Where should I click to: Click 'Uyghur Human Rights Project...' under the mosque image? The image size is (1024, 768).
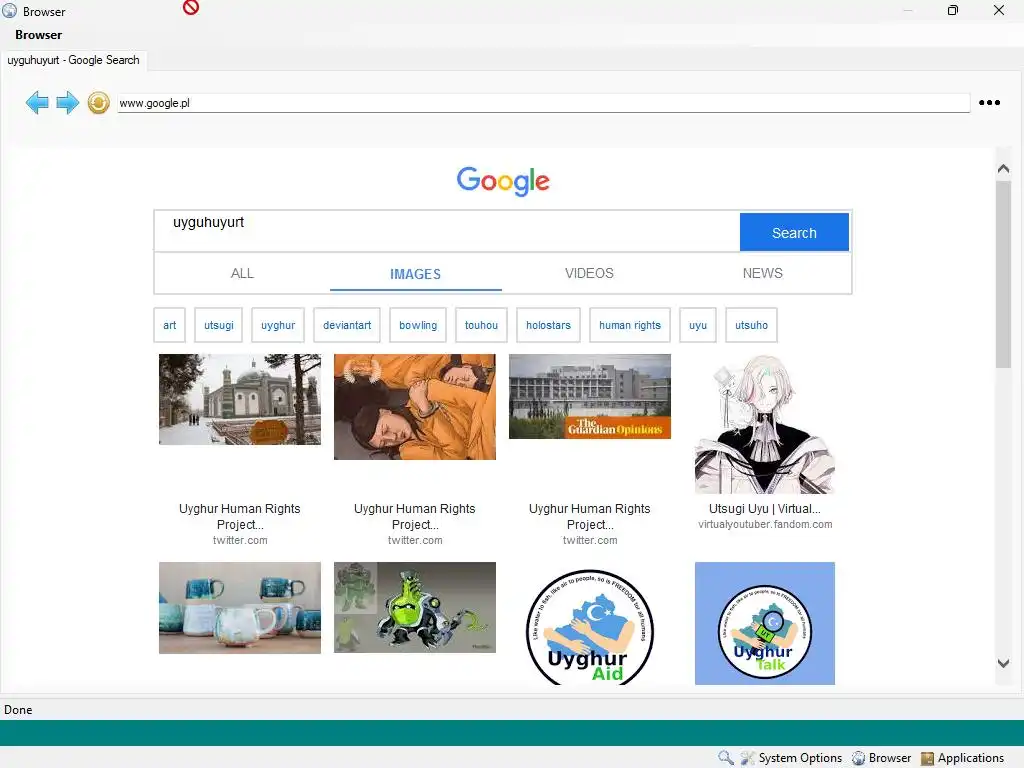coord(240,517)
